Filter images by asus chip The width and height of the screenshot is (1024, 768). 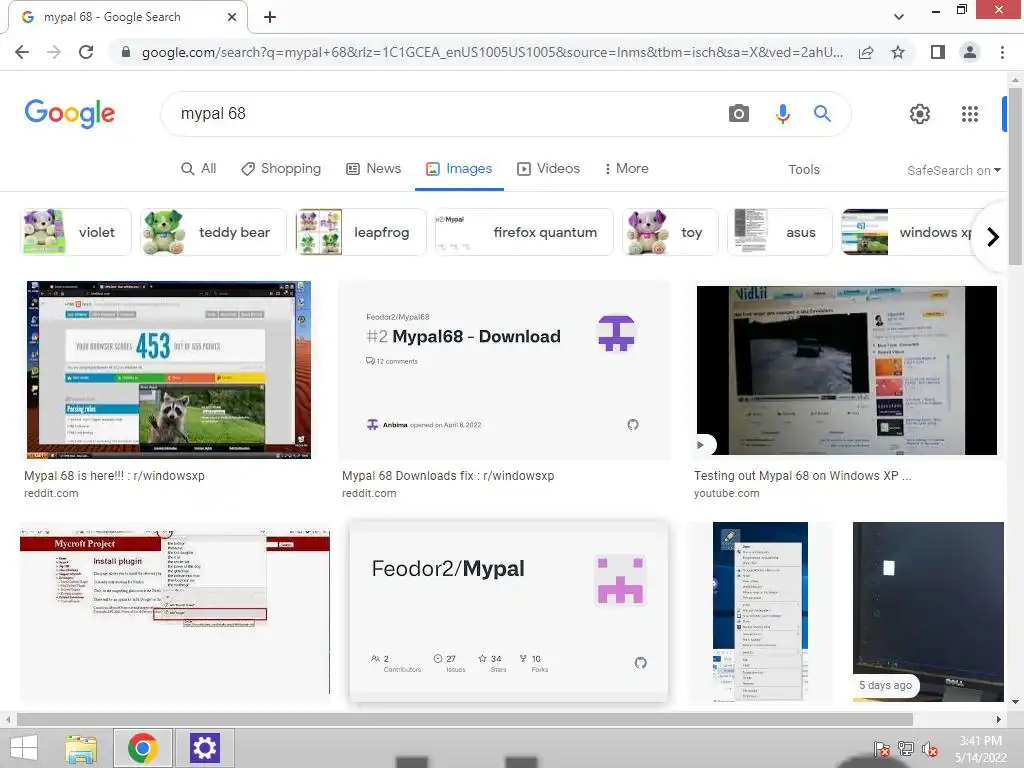pos(780,232)
